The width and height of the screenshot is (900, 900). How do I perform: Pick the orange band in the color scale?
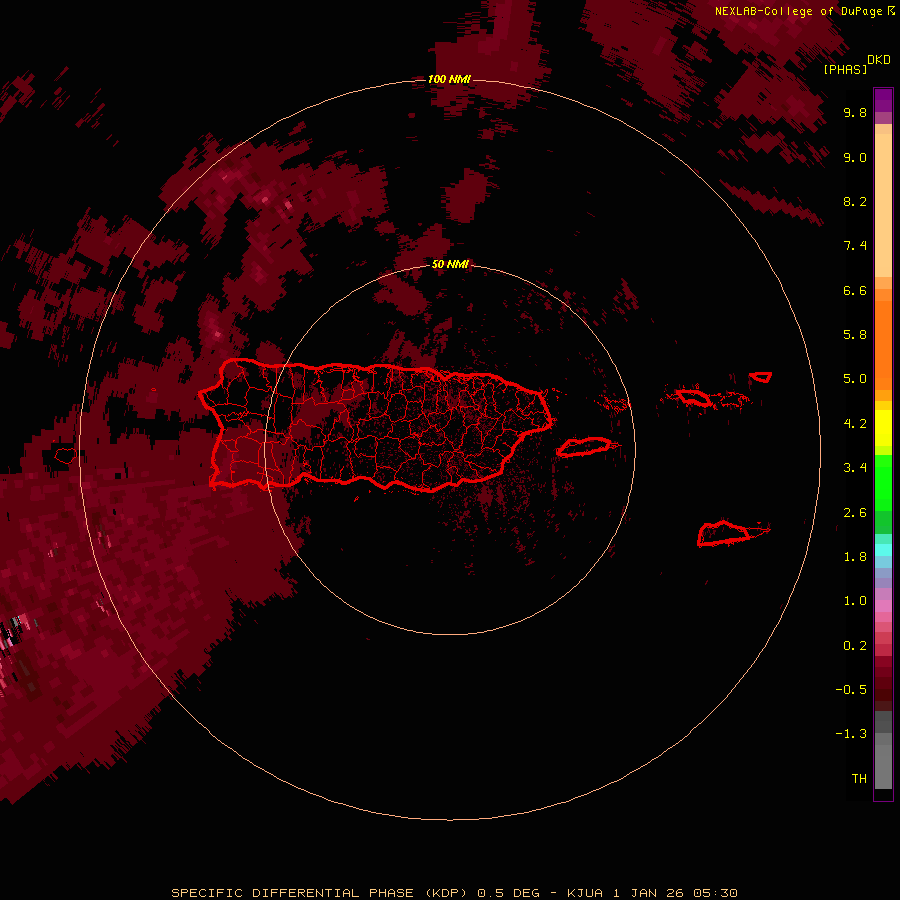883,345
